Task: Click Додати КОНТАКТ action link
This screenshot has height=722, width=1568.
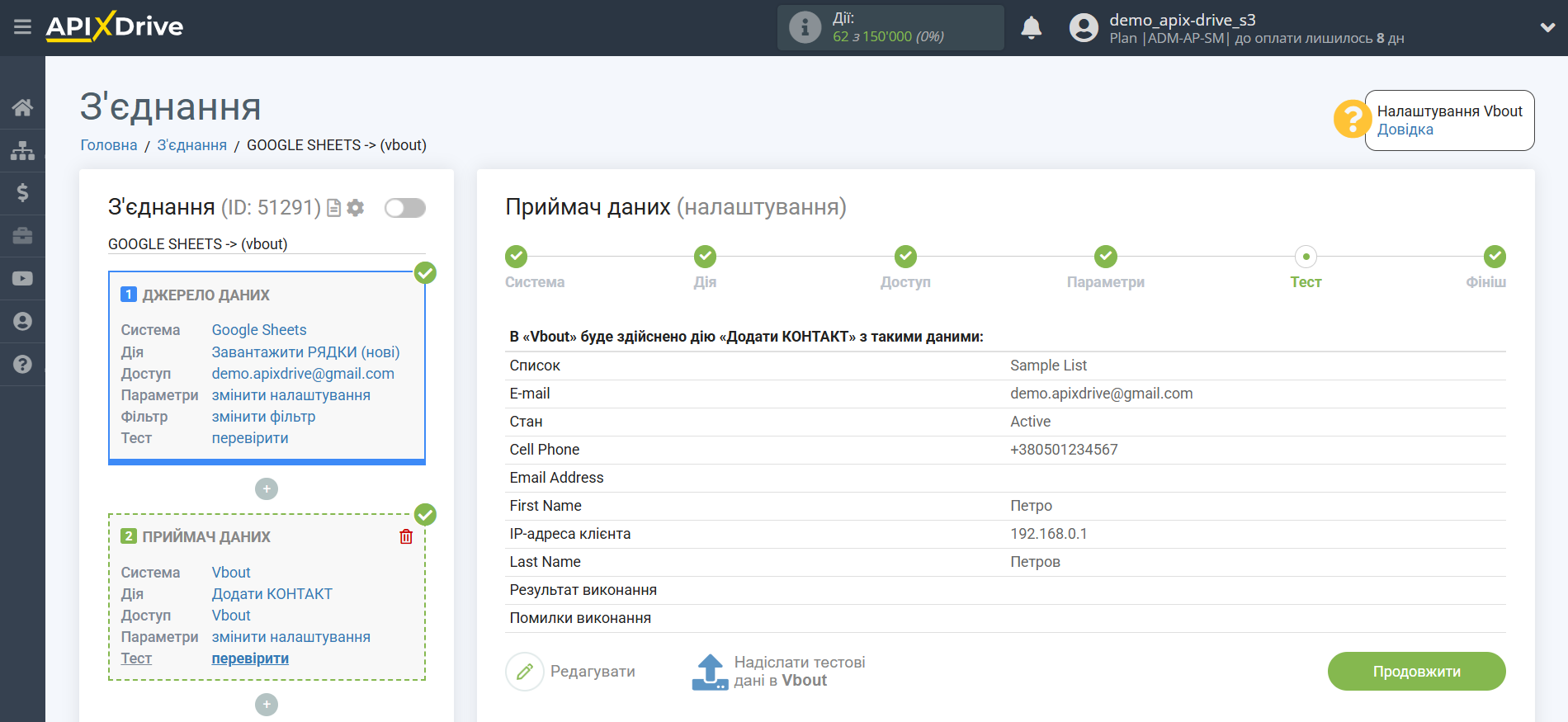Action: (x=272, y=594)
